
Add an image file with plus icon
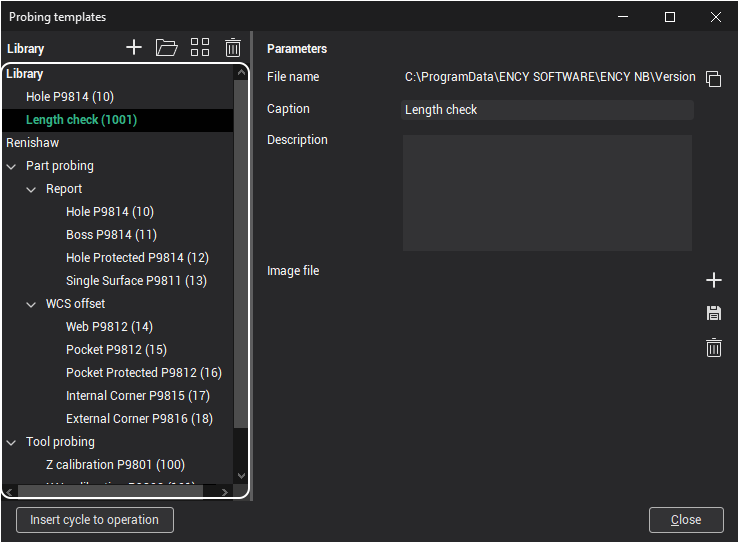[x=714, y=280]
